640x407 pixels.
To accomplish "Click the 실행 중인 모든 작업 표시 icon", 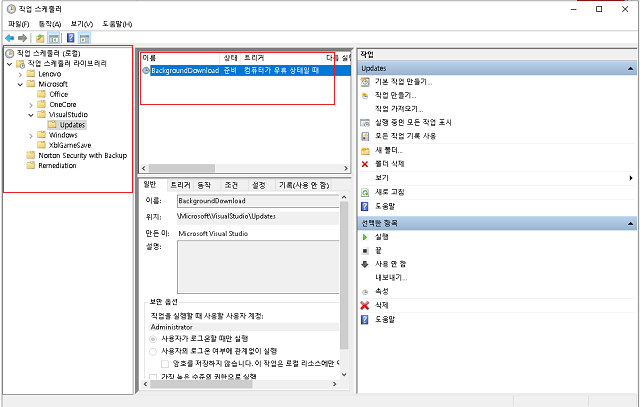I will pos(365,122).
